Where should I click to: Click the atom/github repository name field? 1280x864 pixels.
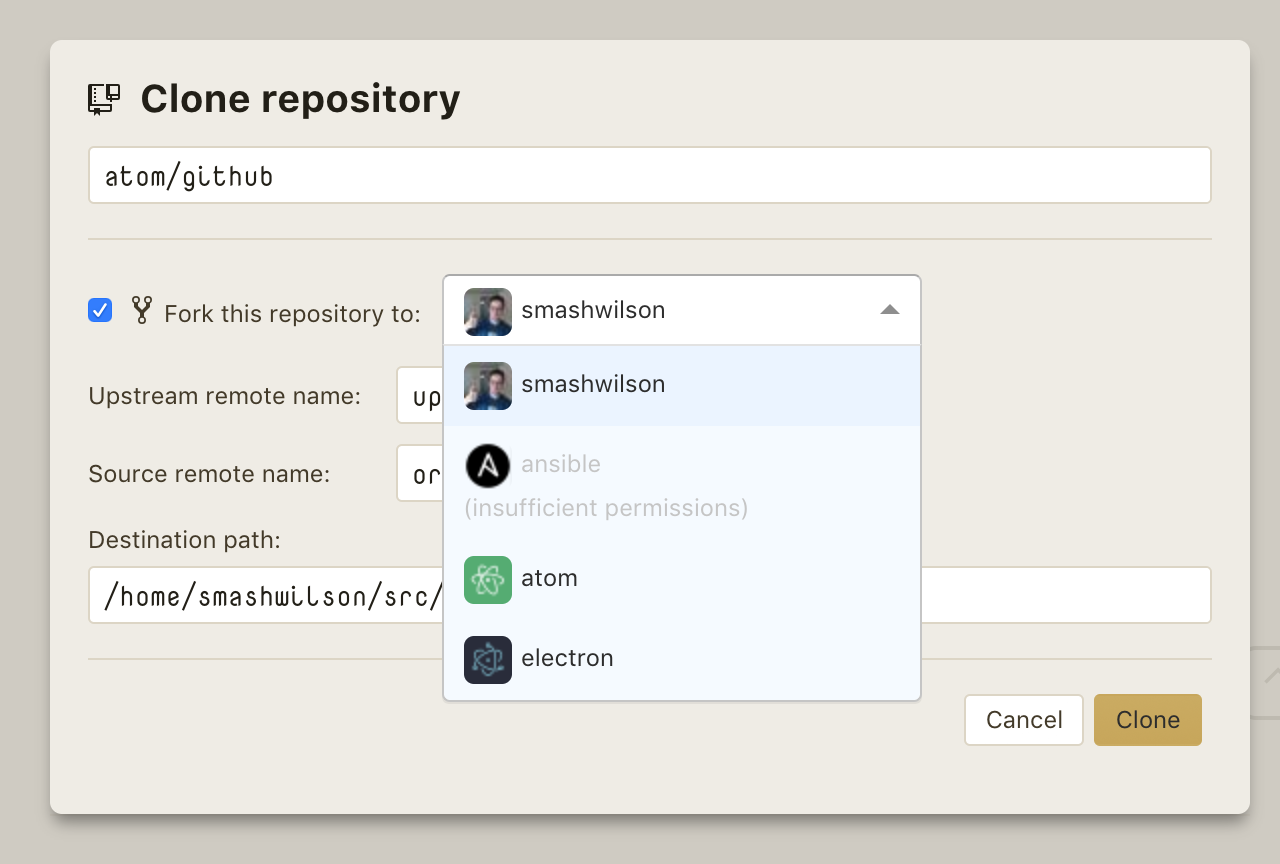point(650,175)
